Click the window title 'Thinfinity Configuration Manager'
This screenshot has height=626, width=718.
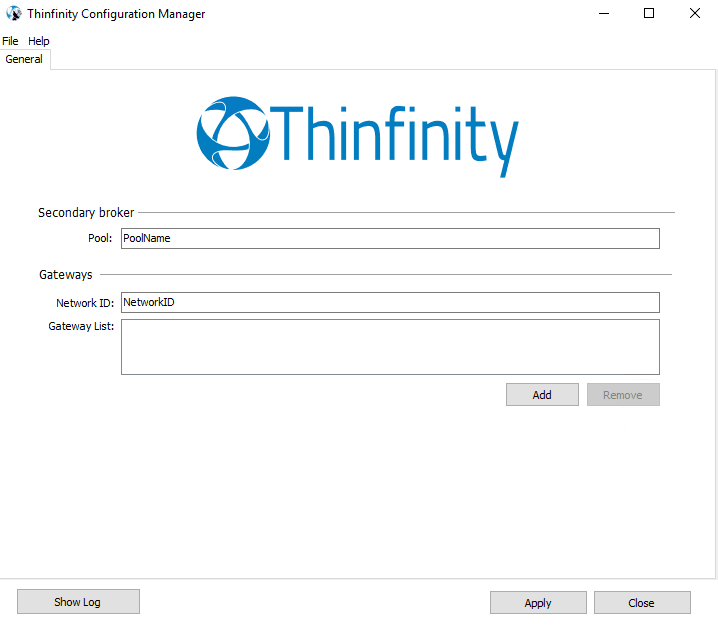tap(116, 14)
